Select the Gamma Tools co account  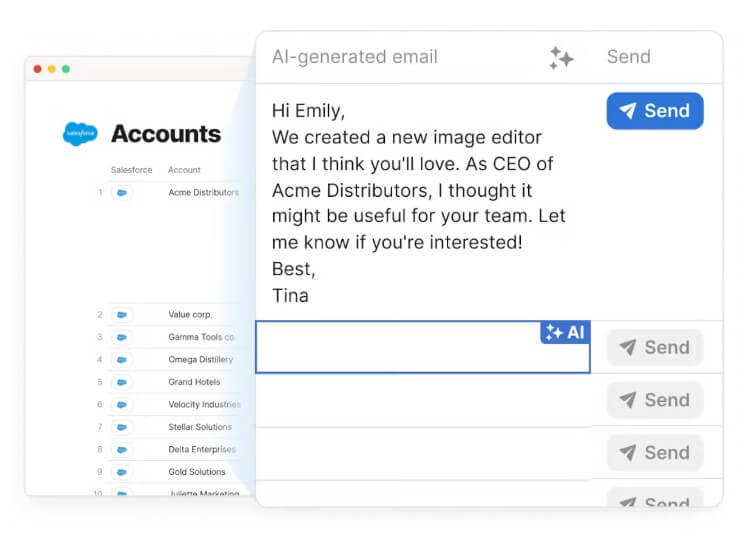pos(201,337)
